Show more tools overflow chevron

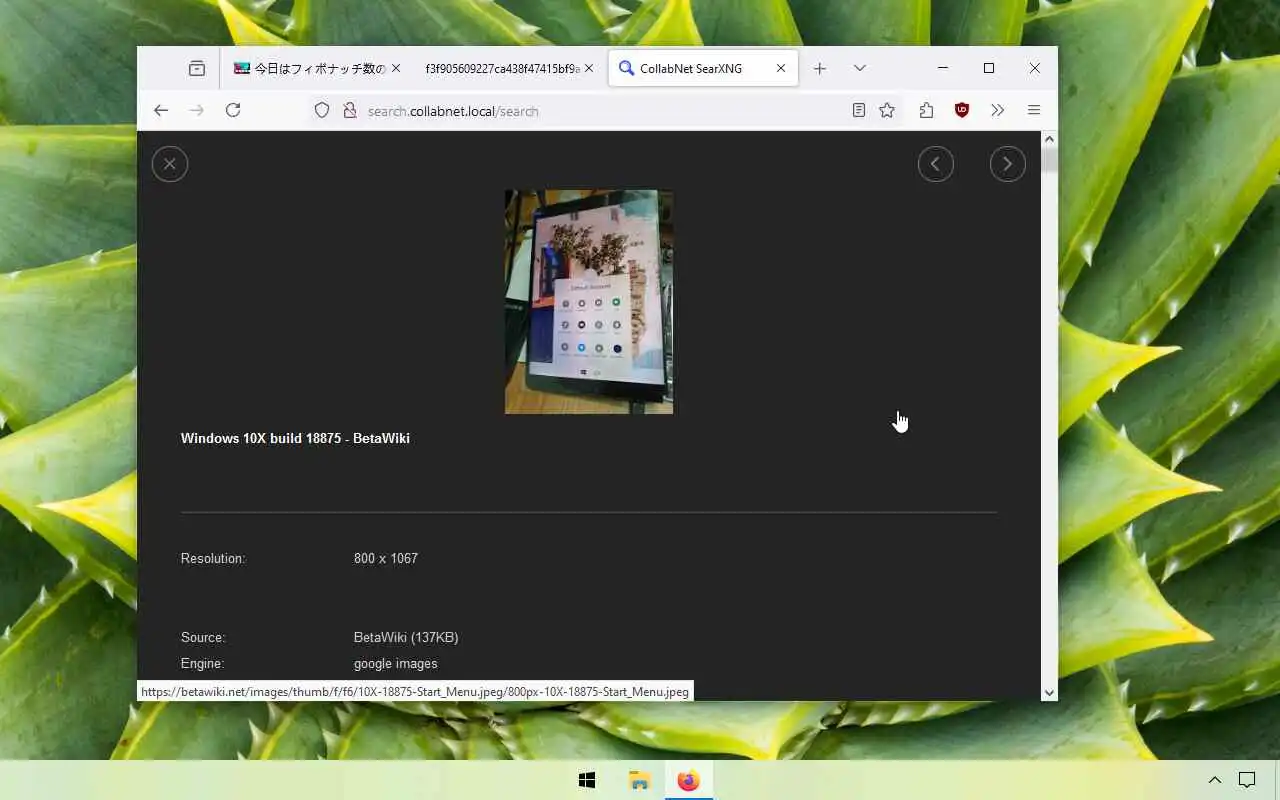tap(997, 111)
